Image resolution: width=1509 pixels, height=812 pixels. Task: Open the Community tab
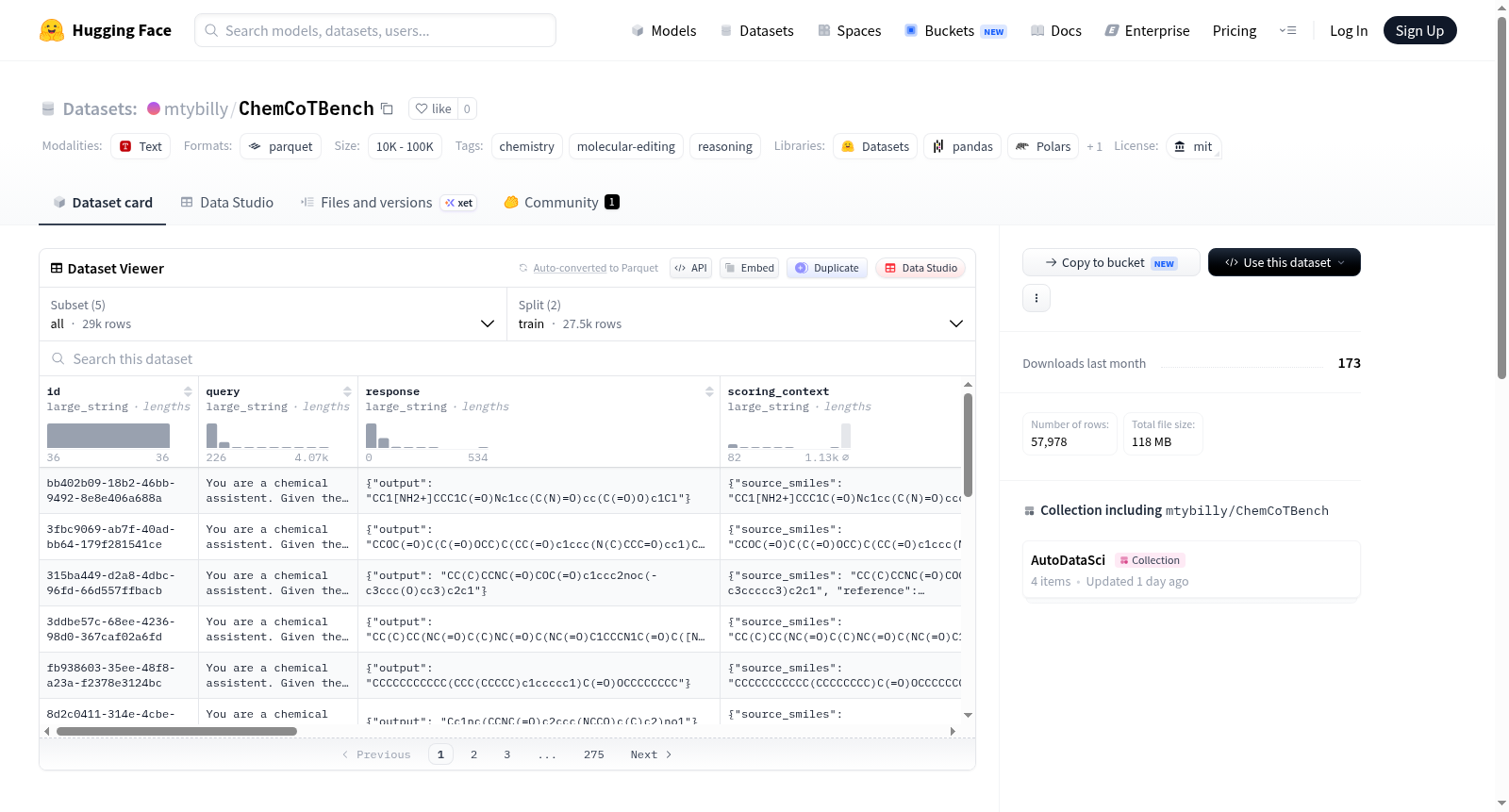(562, 202)
